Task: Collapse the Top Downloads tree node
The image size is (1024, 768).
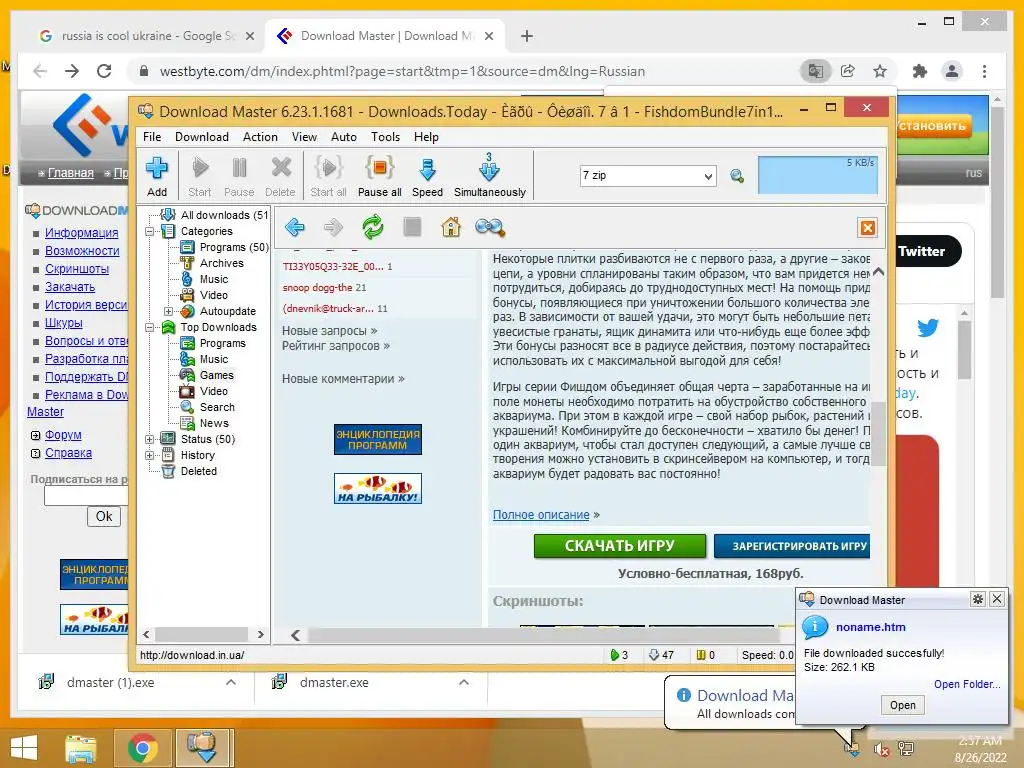Action: click(x=150, y=327)
